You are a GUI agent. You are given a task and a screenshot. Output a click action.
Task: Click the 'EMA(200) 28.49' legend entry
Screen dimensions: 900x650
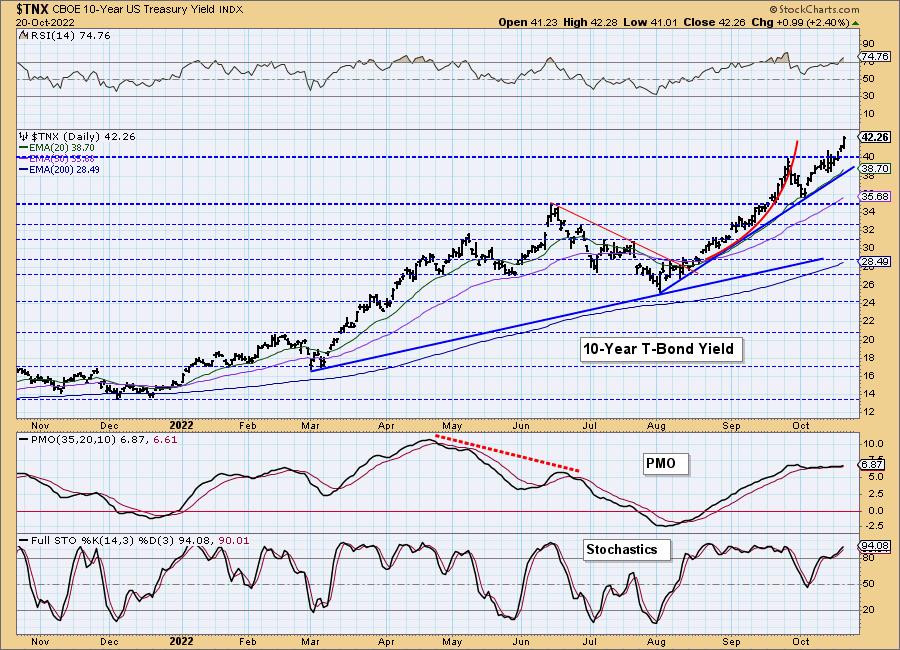click(59, 169)
